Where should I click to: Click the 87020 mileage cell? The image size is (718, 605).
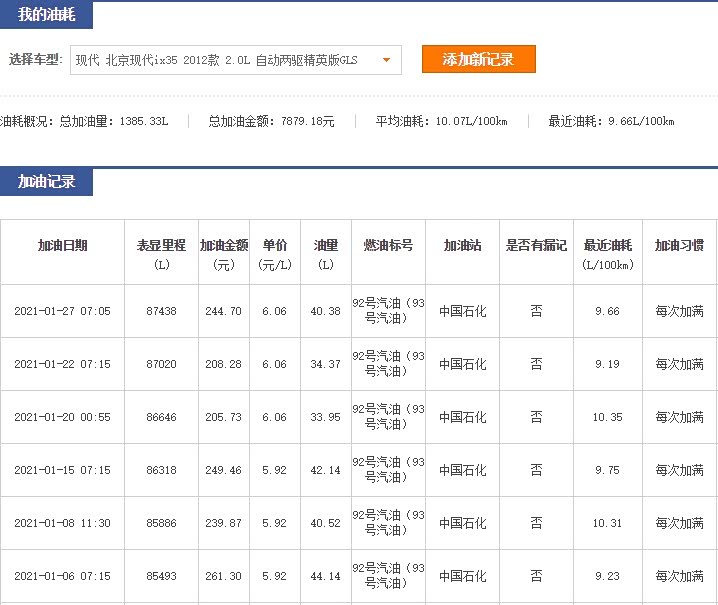coord(161,364)
